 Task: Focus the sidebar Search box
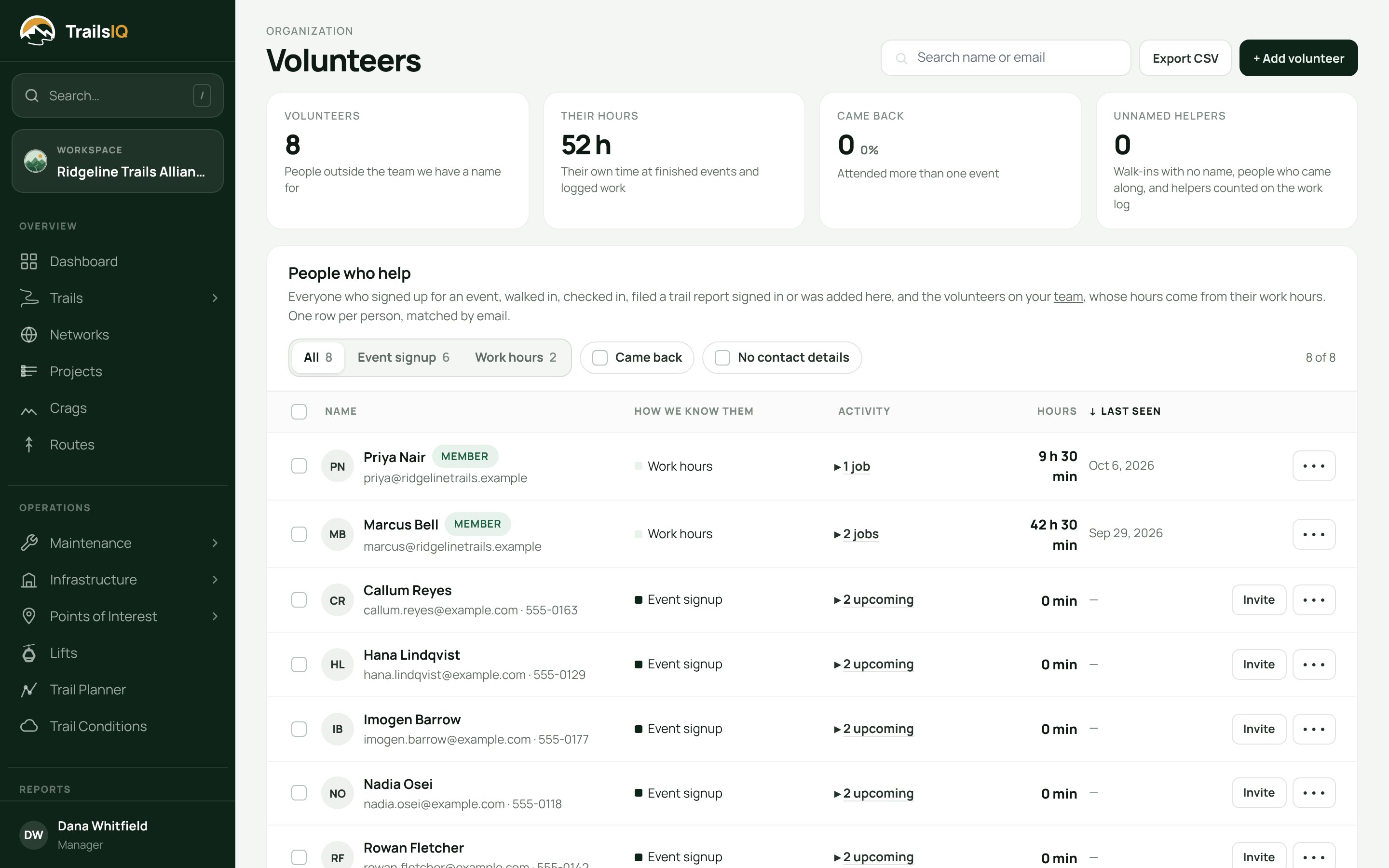click(118, 96)
